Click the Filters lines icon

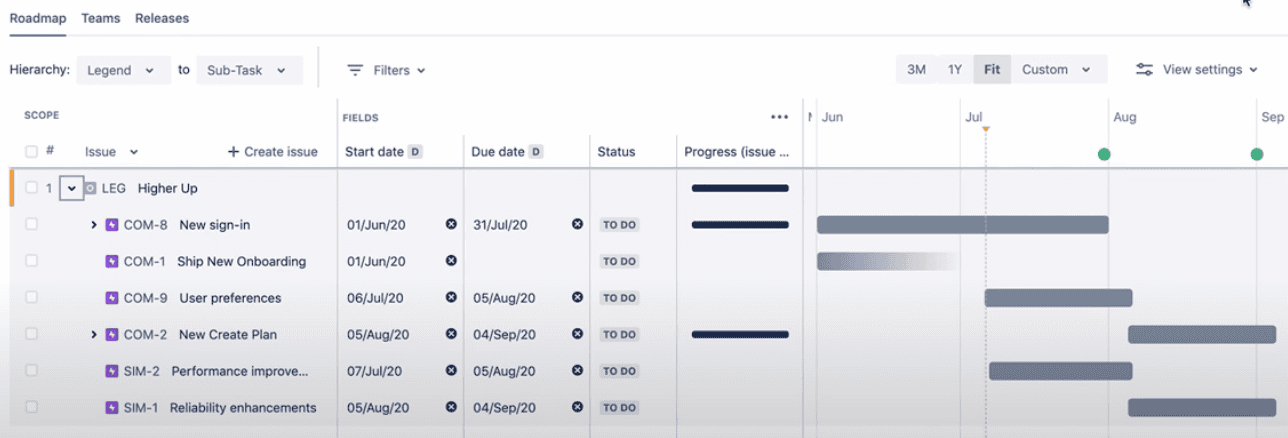point(355,70)
